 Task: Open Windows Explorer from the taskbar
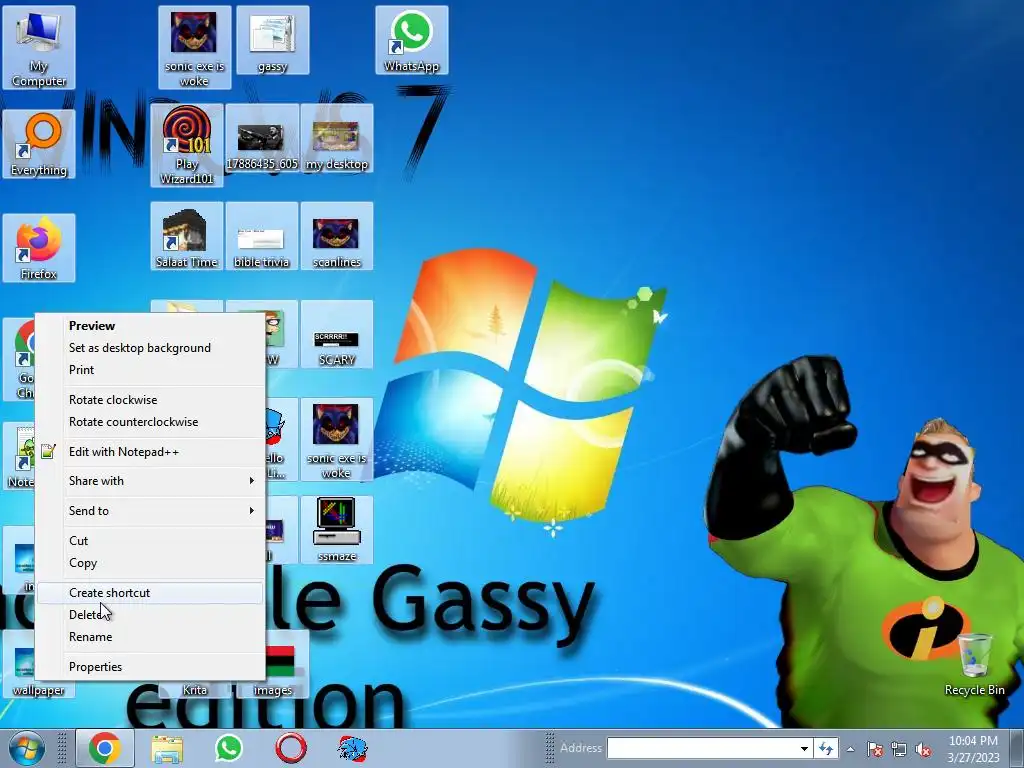[x=167, y=748]
